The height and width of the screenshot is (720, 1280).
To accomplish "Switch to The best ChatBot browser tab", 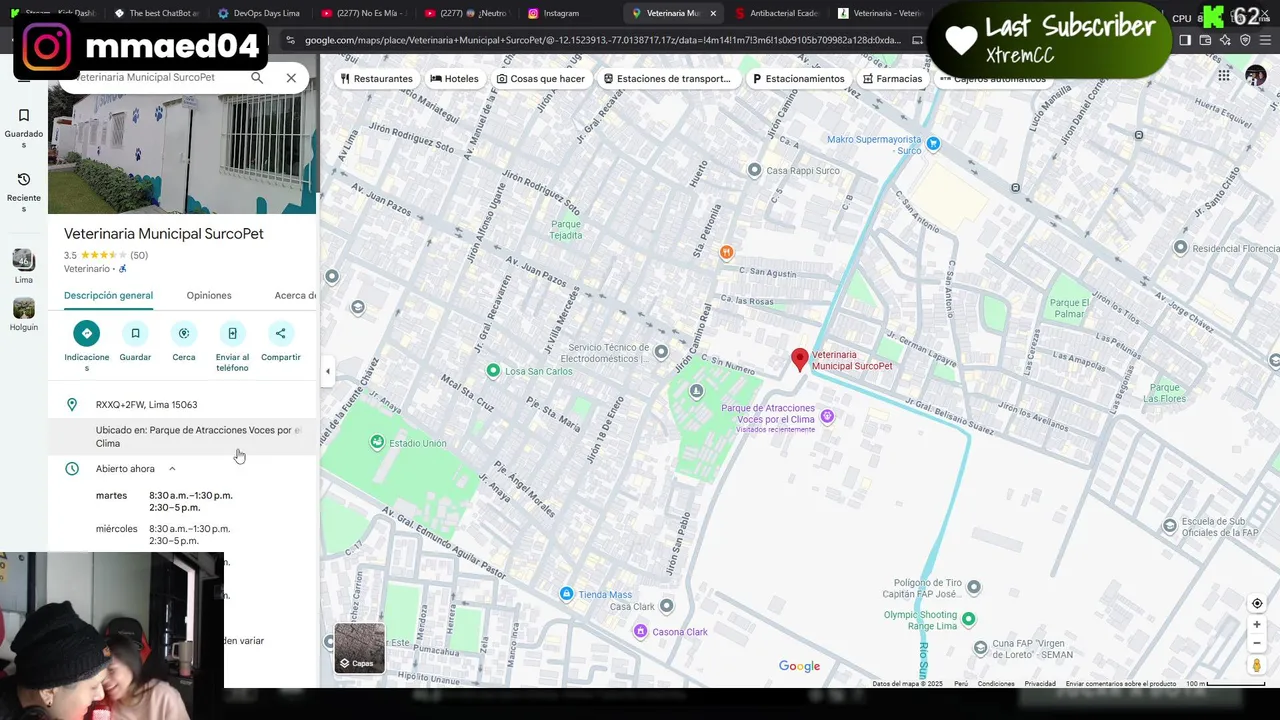I will (x=157, y=13).
